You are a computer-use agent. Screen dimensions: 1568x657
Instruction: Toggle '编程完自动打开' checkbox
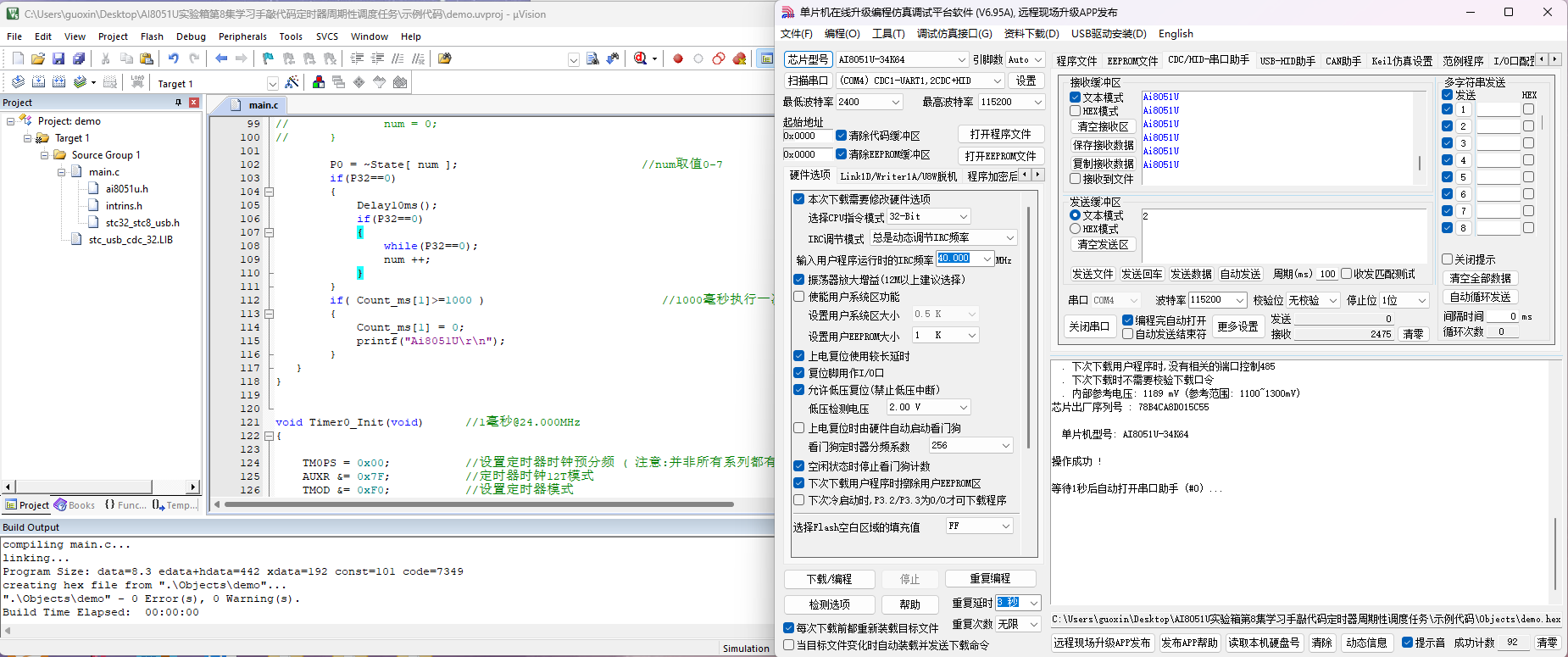[1128, 320]
